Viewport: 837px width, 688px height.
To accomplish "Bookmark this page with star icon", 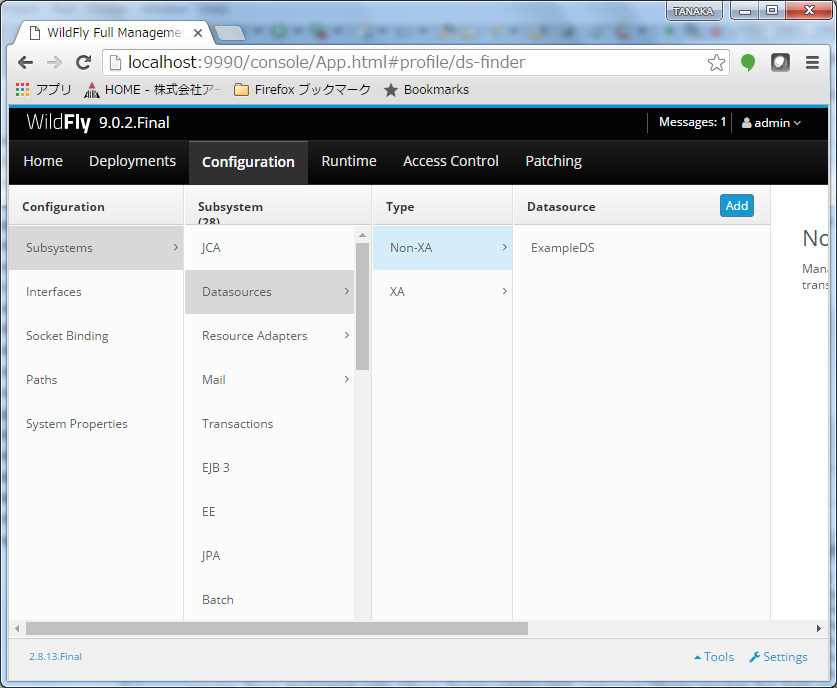I will pos(716,63).
